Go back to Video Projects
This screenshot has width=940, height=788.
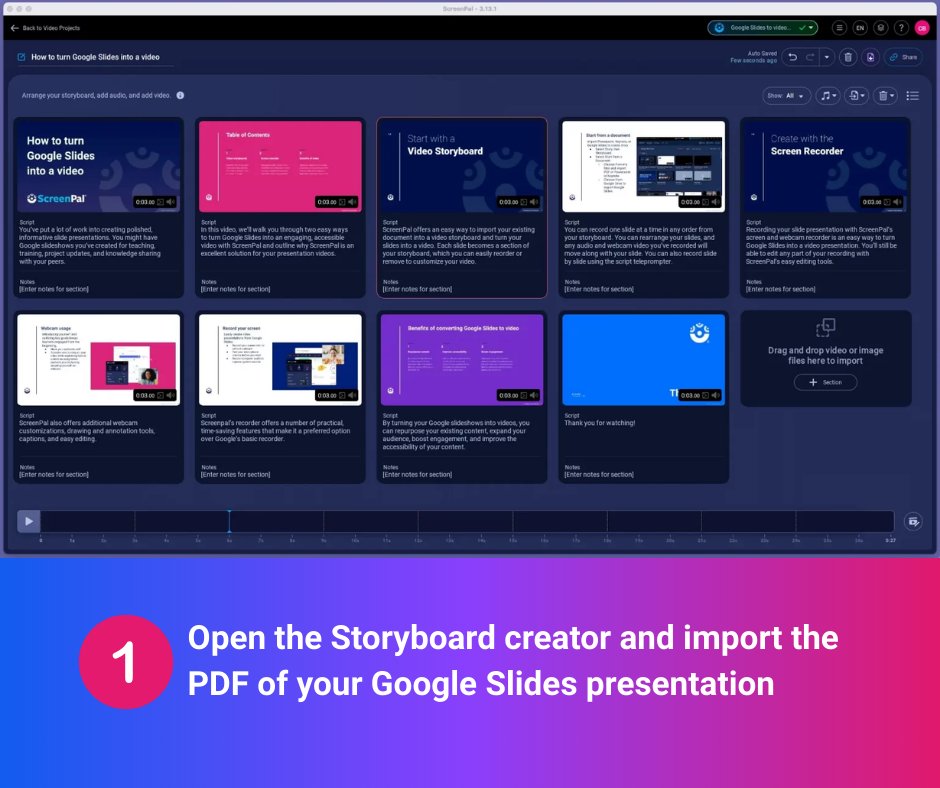pos(45,28)
